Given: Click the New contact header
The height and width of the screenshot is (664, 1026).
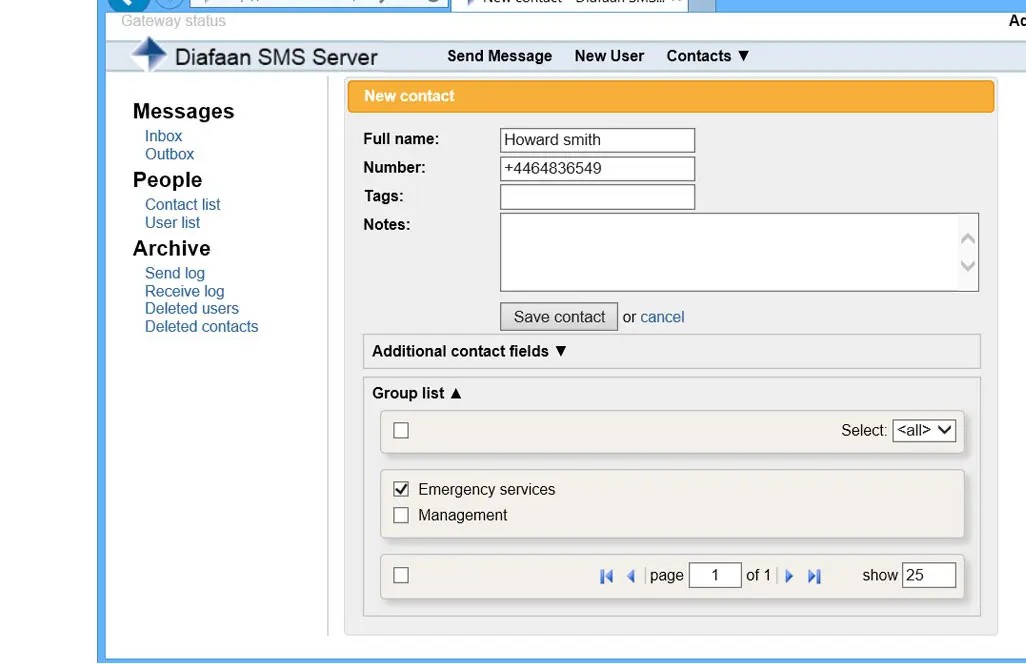Looking at the screenshot, I should (x=671, y=96).
